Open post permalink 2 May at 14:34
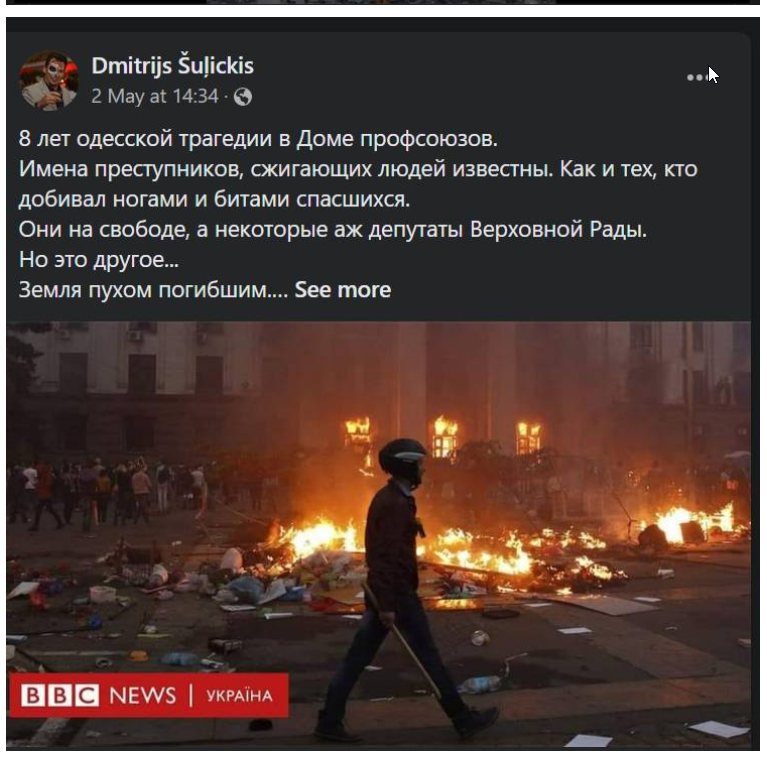The image size is (767, 757). 155,96
